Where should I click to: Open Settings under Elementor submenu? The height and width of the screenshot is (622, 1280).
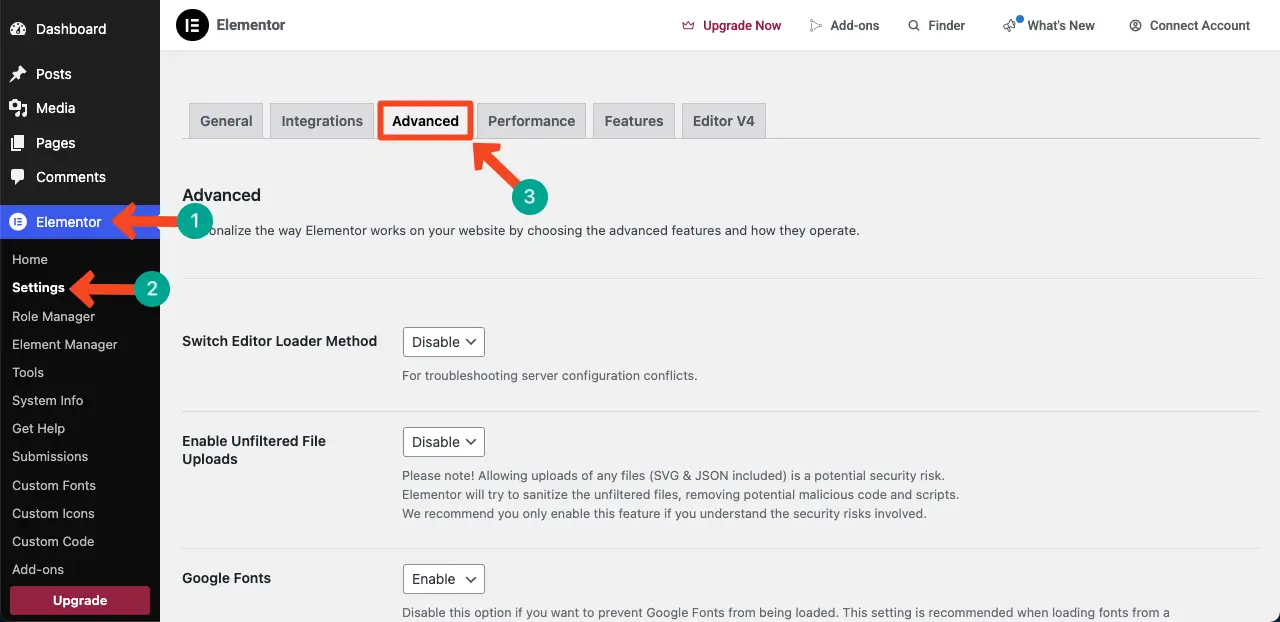38,287
